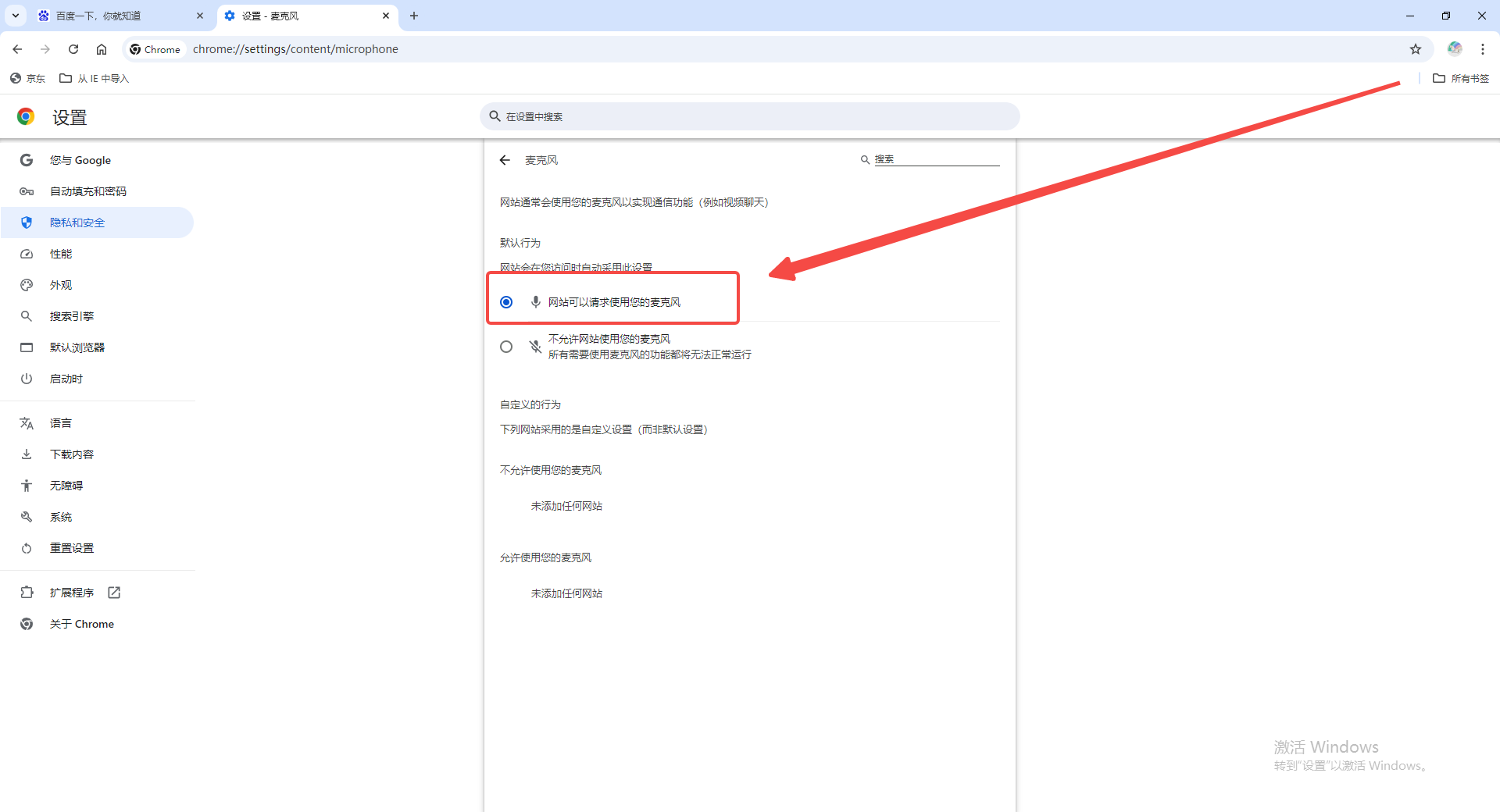Open 您与 Google settings section
This screenshot has height=812, width=1500.
point(98,160)
